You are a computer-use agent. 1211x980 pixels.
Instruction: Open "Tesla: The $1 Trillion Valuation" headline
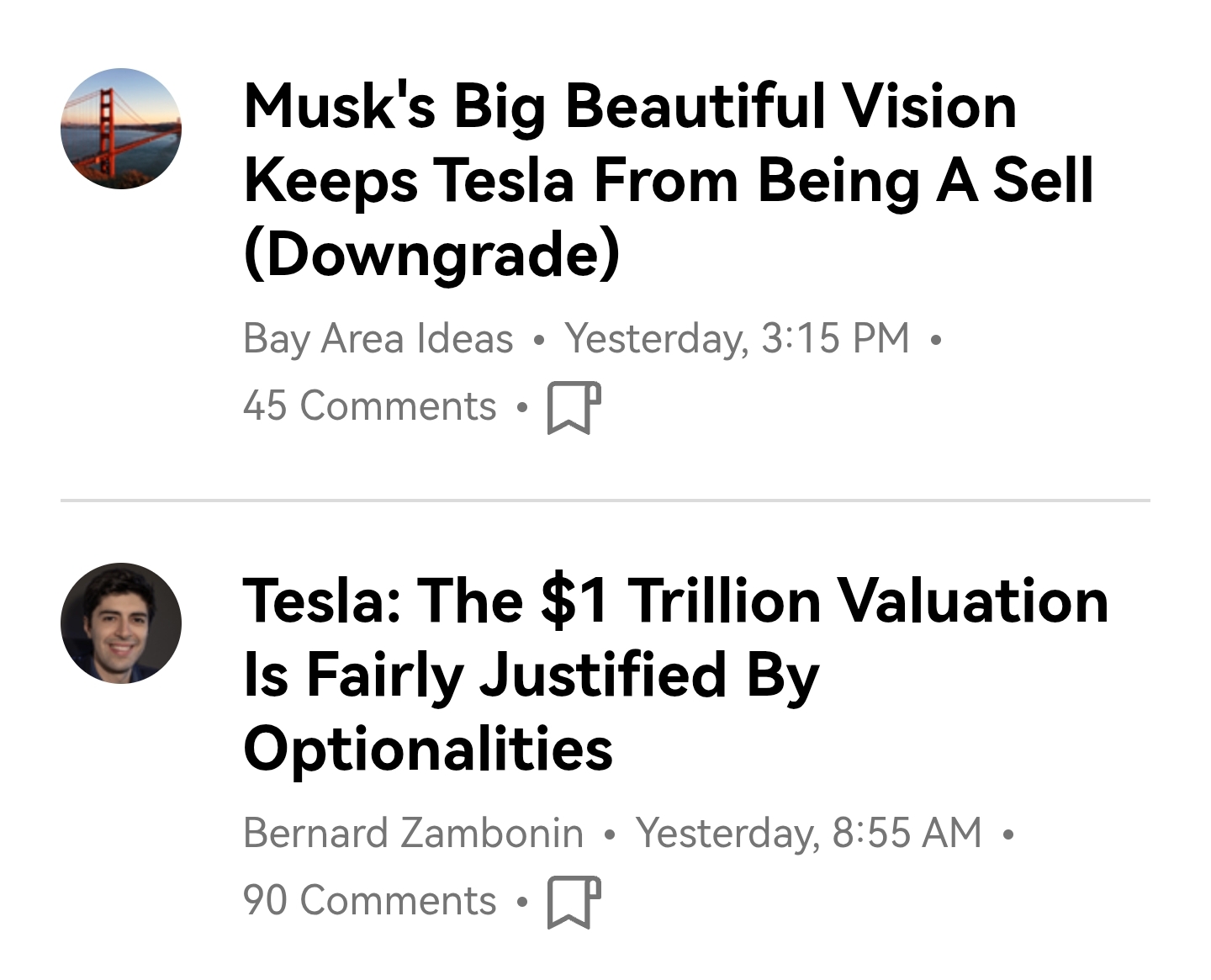(x=675, y=601)
